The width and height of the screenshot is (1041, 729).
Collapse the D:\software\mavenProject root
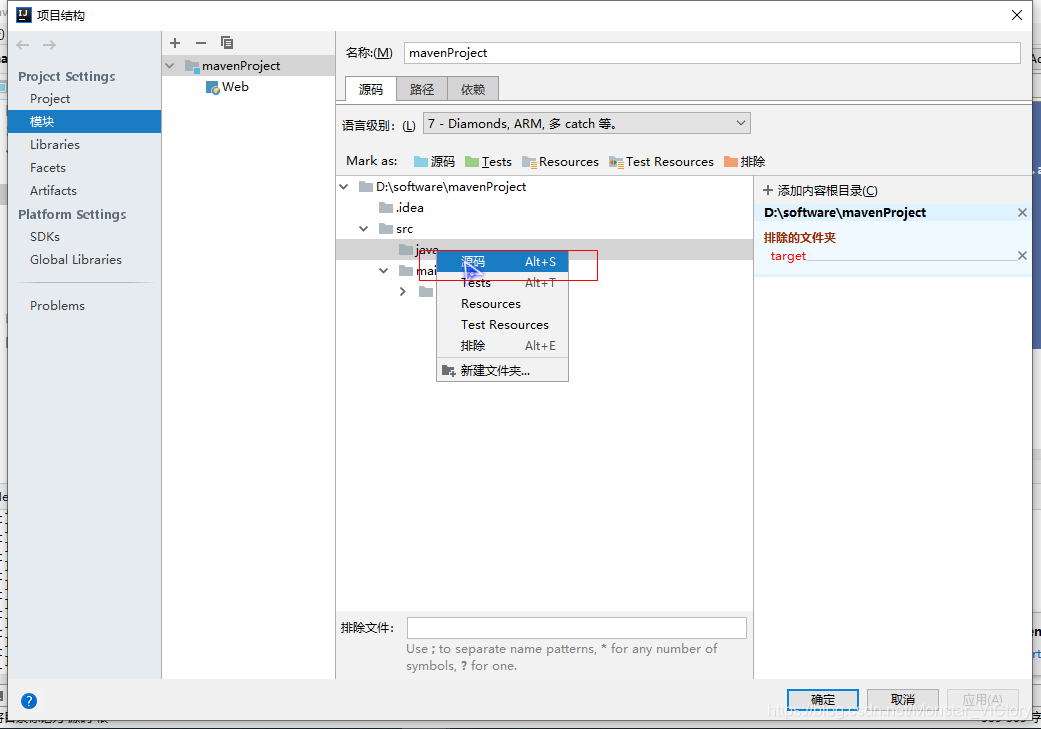pyautogui.click(x=344, y=187)
